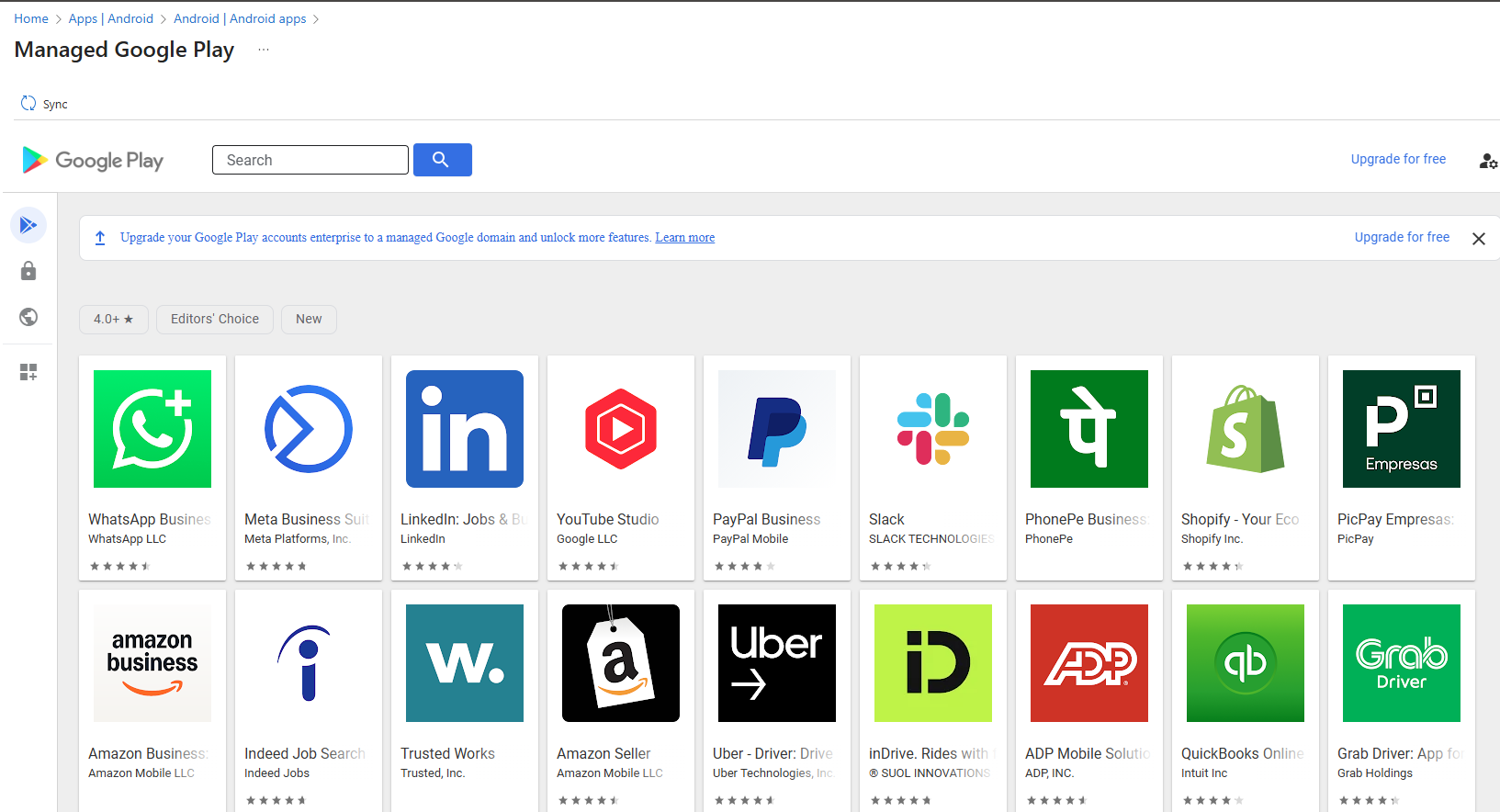Screen dimensions: 1500x812
Task: Open the ellipsis menu beside page title
Action: click(264, 50)
